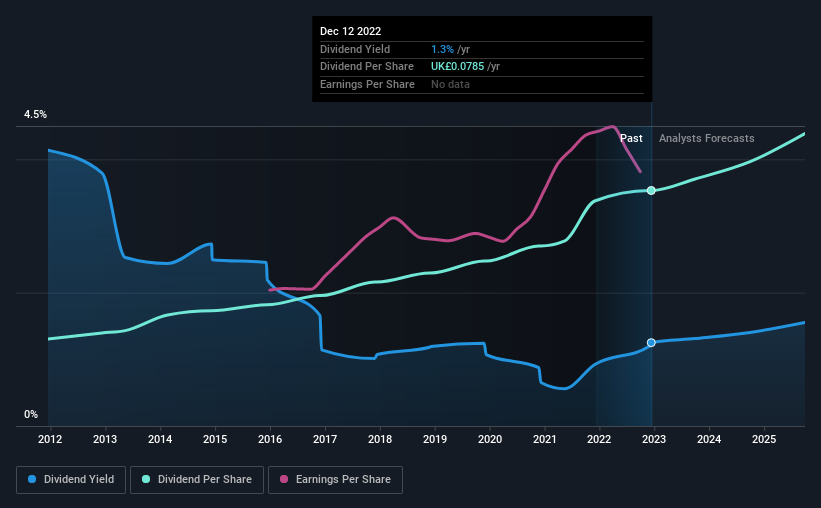821x508 pixels.
Task: Click the 2013 x-axis label
Action: tap(105, 439)
